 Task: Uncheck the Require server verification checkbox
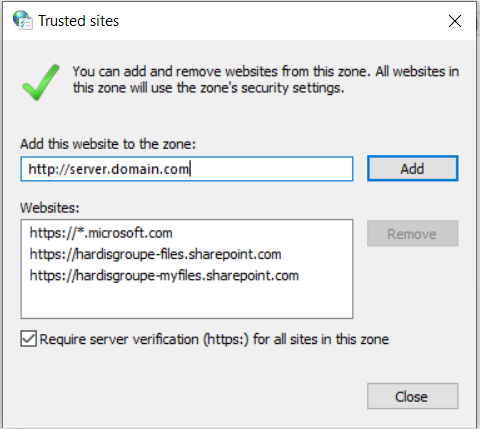tap(28, 339)
